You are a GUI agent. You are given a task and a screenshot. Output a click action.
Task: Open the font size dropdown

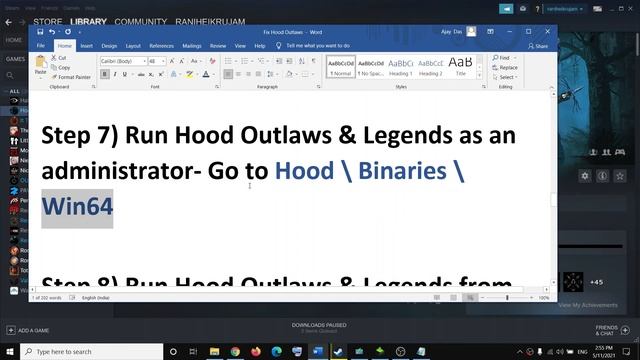pos(163,61)
